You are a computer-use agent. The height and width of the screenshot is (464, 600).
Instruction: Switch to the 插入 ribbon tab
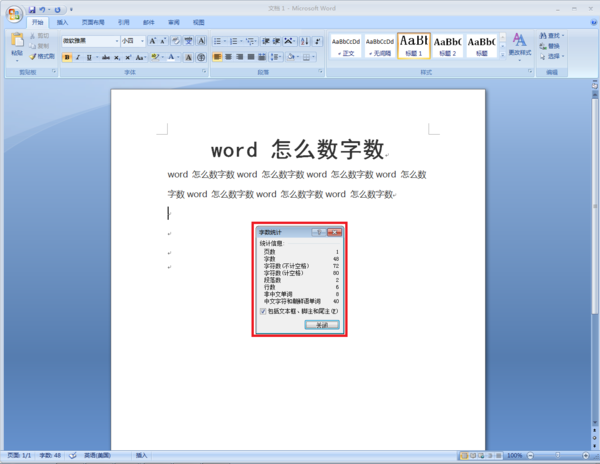point(62,22)
